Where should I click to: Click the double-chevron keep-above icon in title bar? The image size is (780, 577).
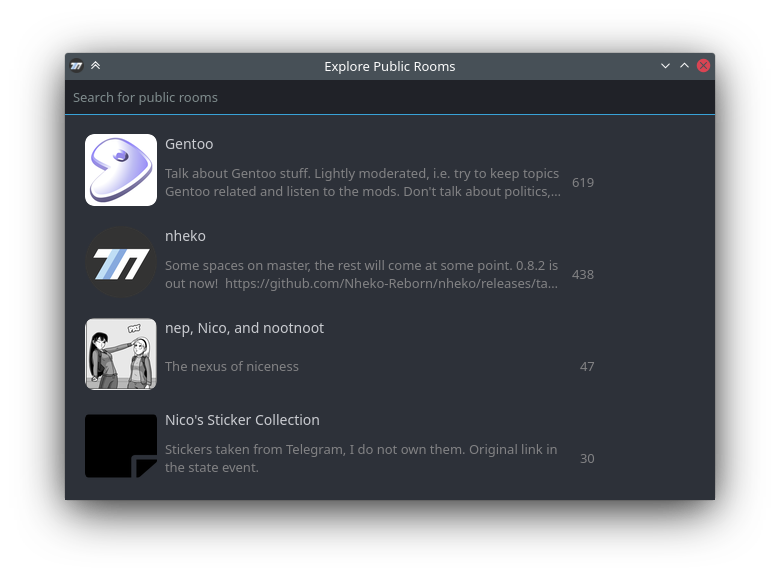(96, 66)
